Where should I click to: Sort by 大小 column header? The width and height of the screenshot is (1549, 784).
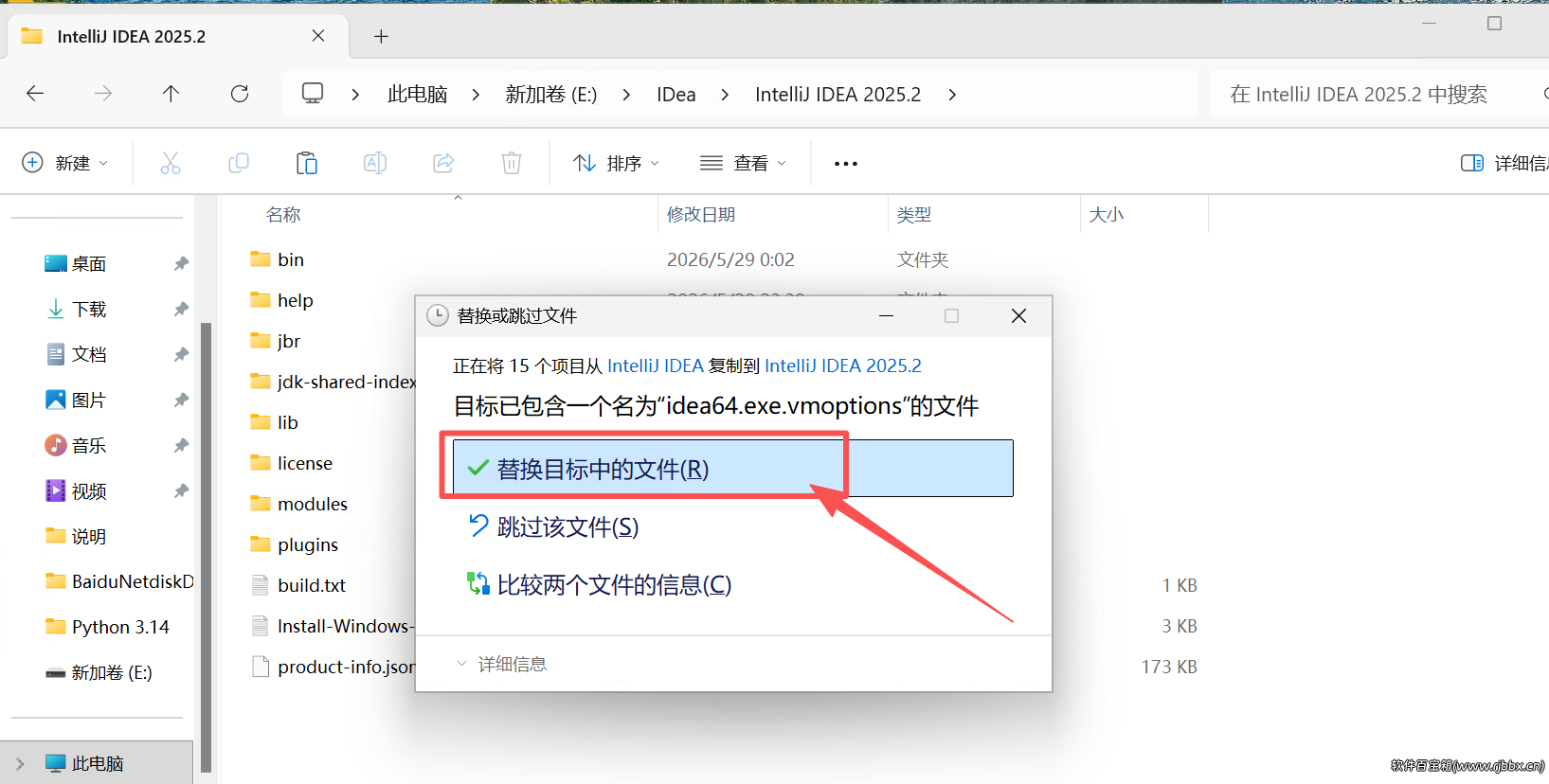tap(1107, 215)
